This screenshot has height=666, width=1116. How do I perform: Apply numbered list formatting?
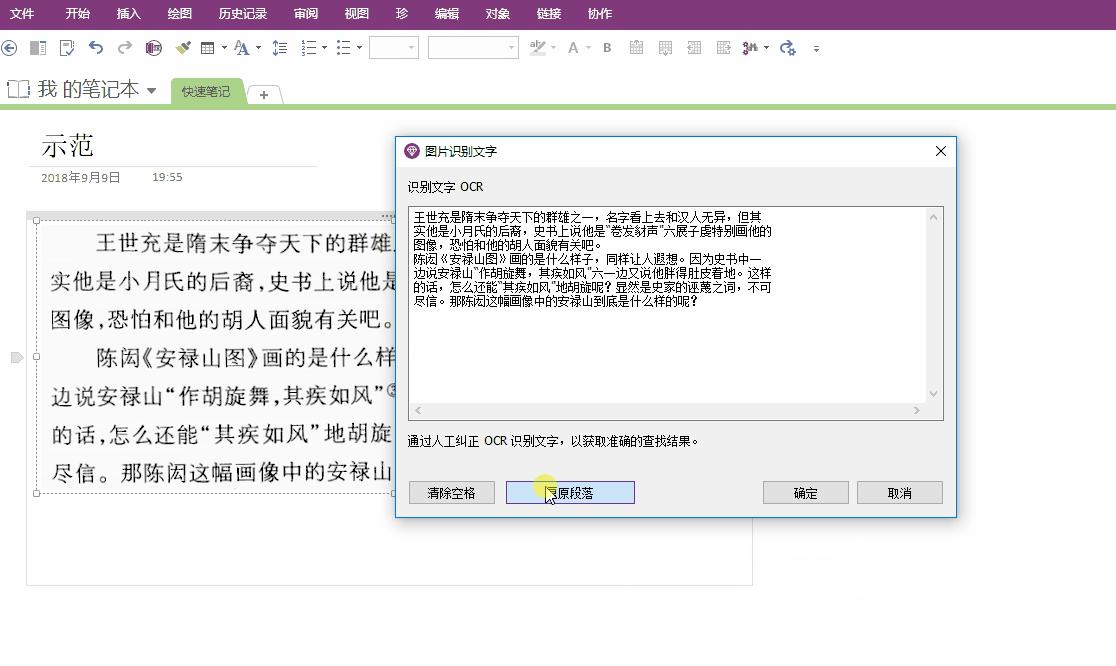click(308, 48)
